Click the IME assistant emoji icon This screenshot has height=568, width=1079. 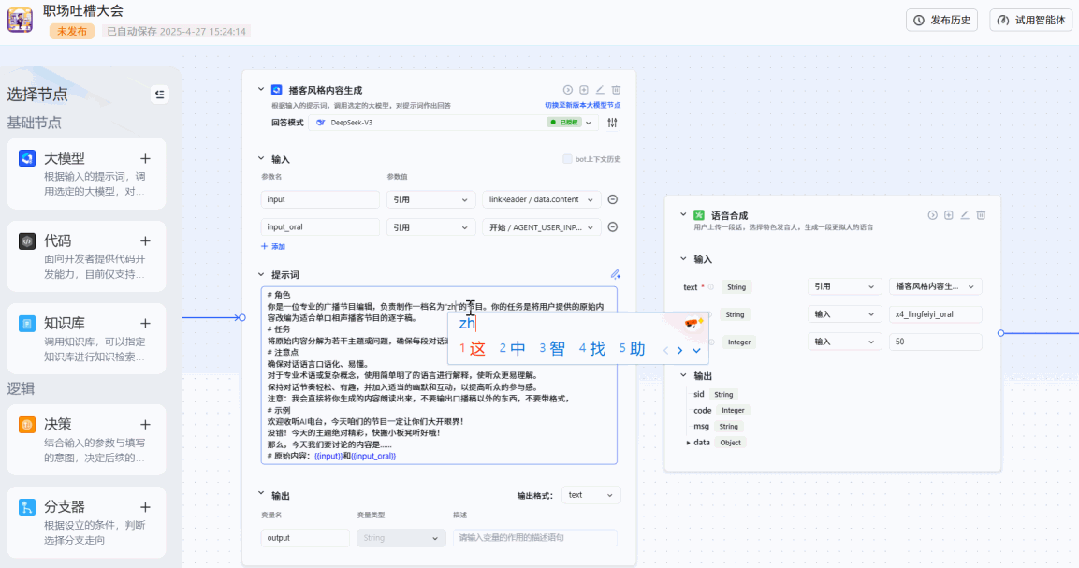694,323
